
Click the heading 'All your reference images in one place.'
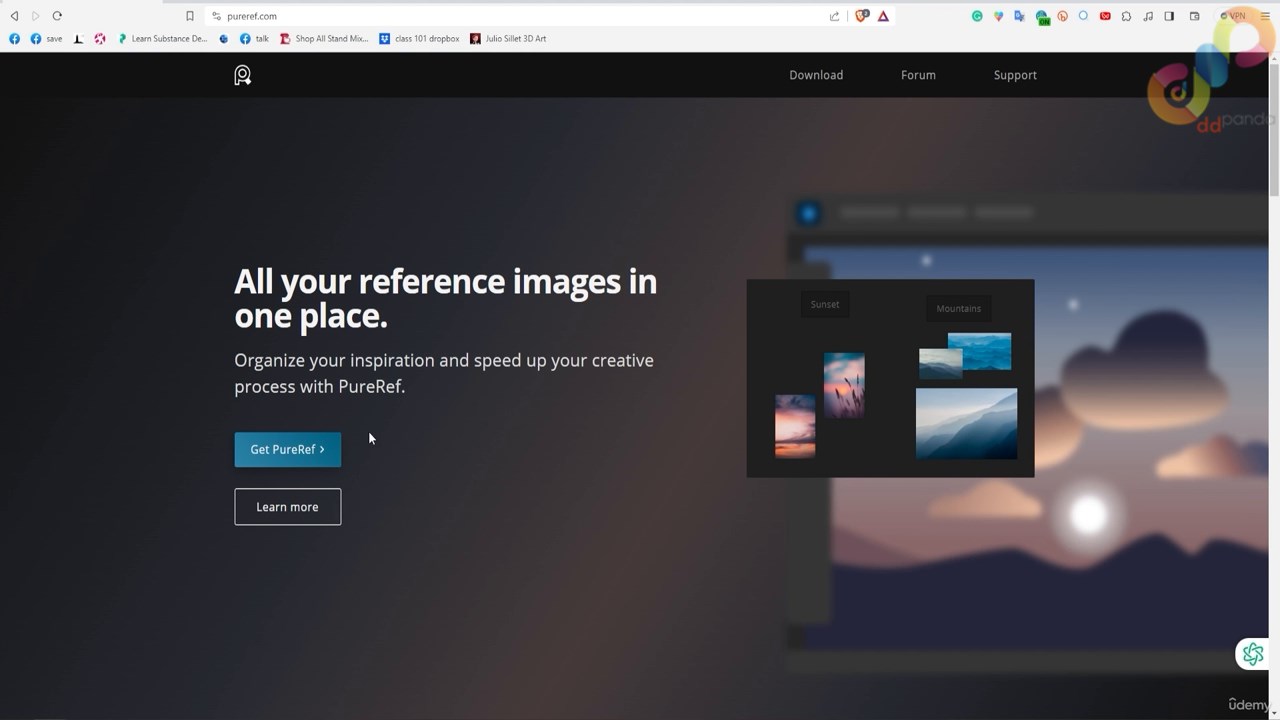click(445, 298)
